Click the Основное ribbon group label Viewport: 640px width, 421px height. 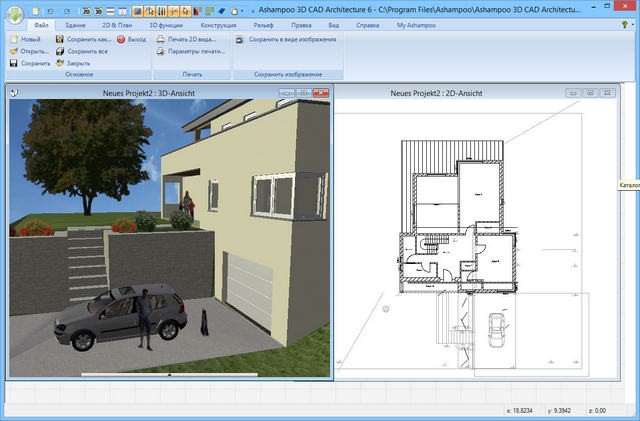[x=79, y=75]
